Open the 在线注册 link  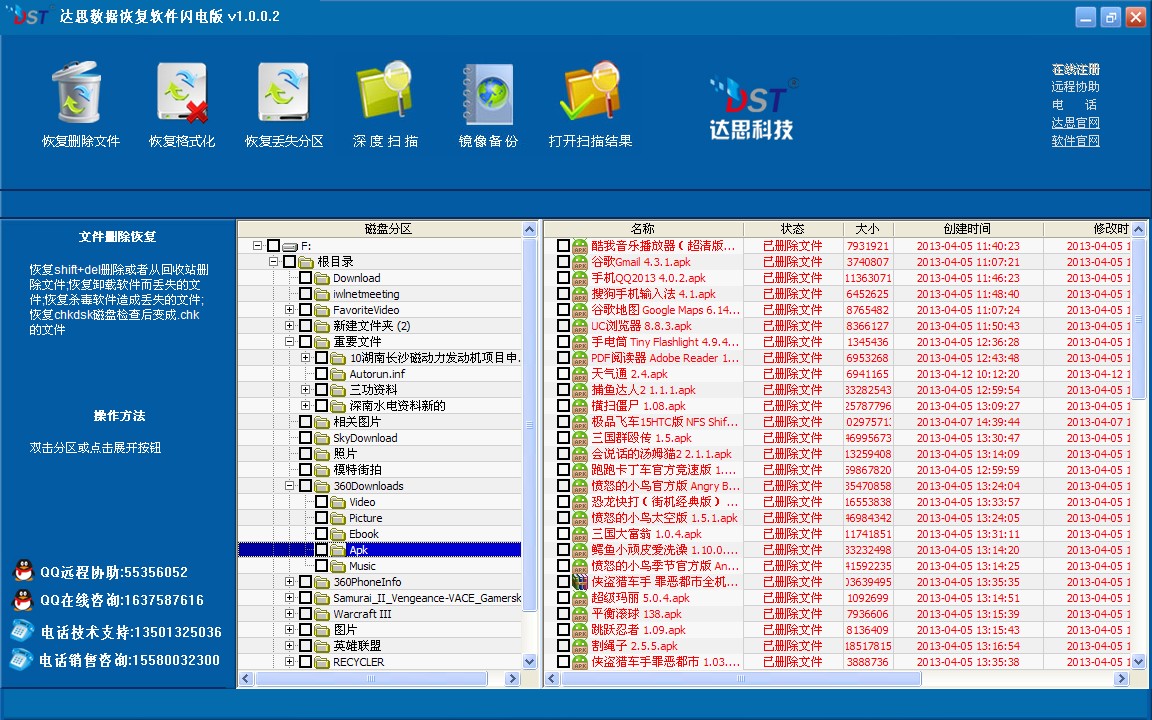[1076, 69]
